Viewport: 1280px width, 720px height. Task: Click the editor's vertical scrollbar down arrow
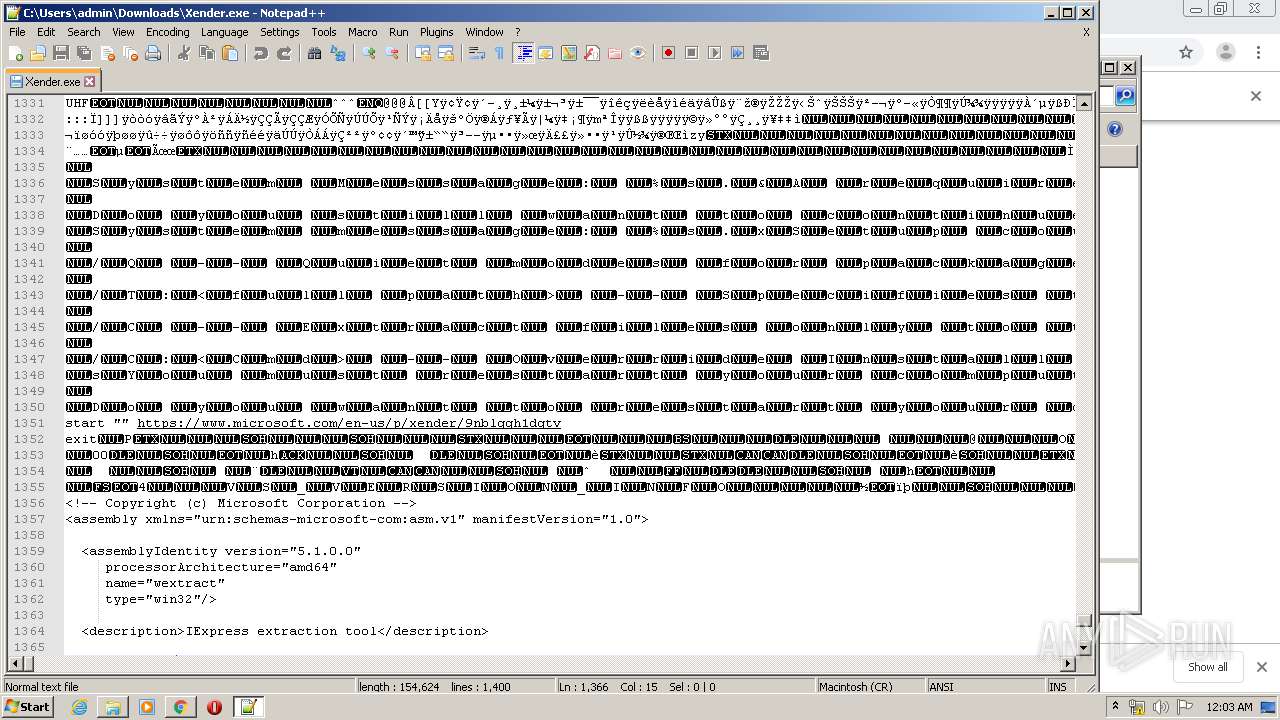tap(1085, 647)
